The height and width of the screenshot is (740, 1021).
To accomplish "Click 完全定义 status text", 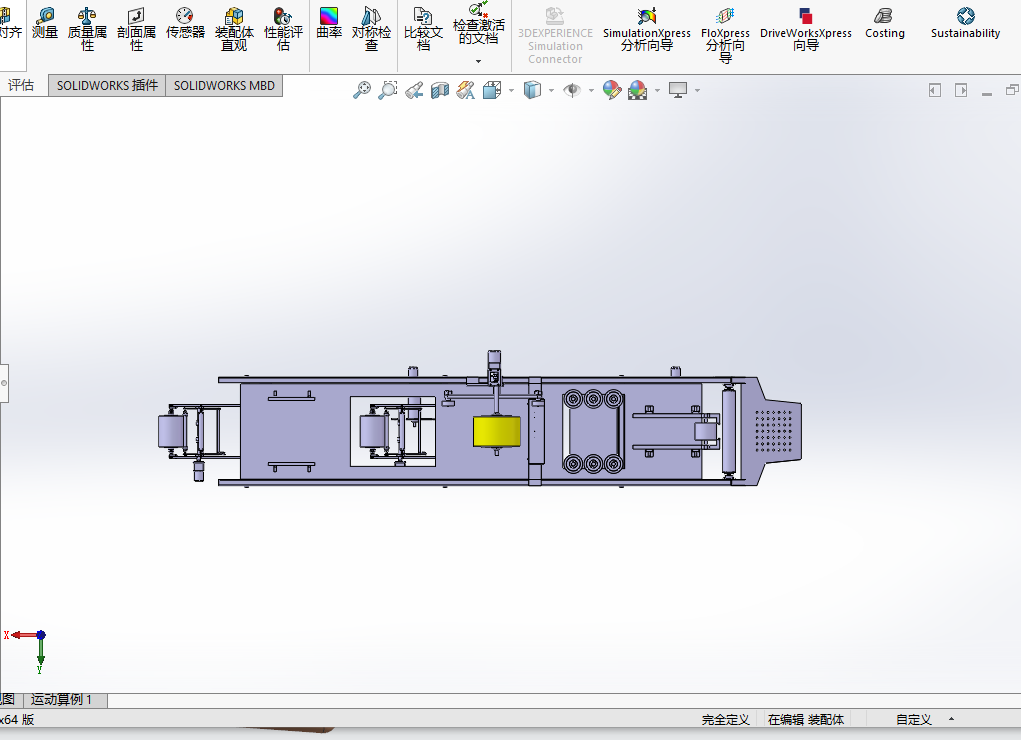I will coord(725,720).
